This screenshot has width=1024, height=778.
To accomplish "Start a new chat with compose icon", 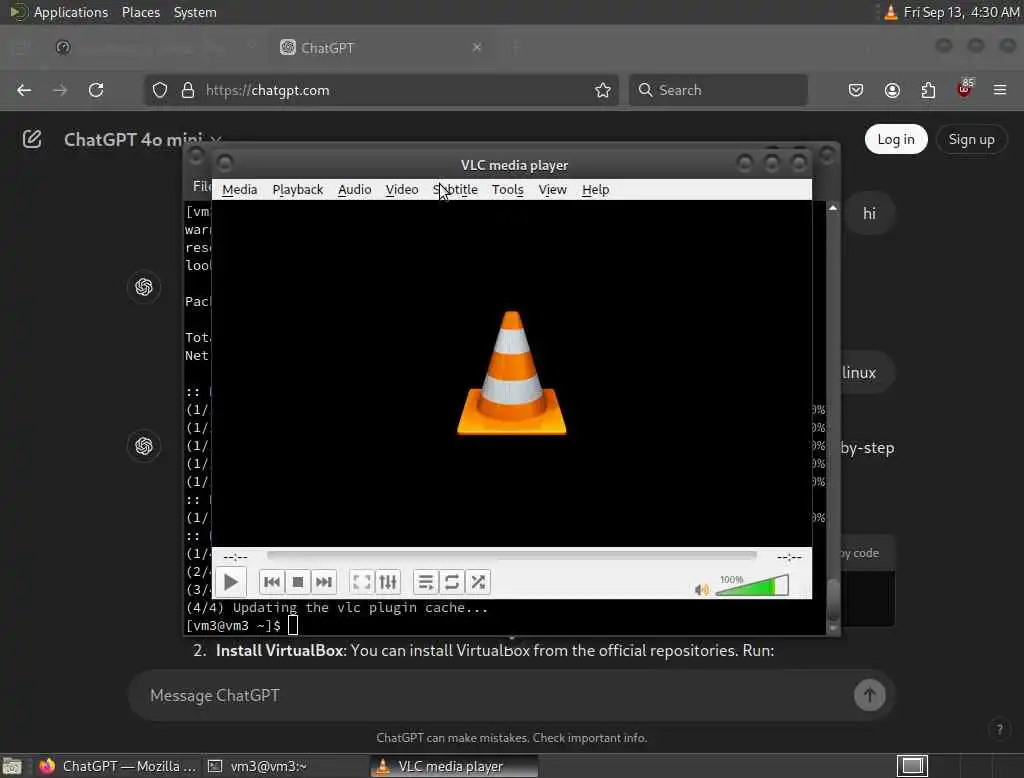I will point(32,139).
